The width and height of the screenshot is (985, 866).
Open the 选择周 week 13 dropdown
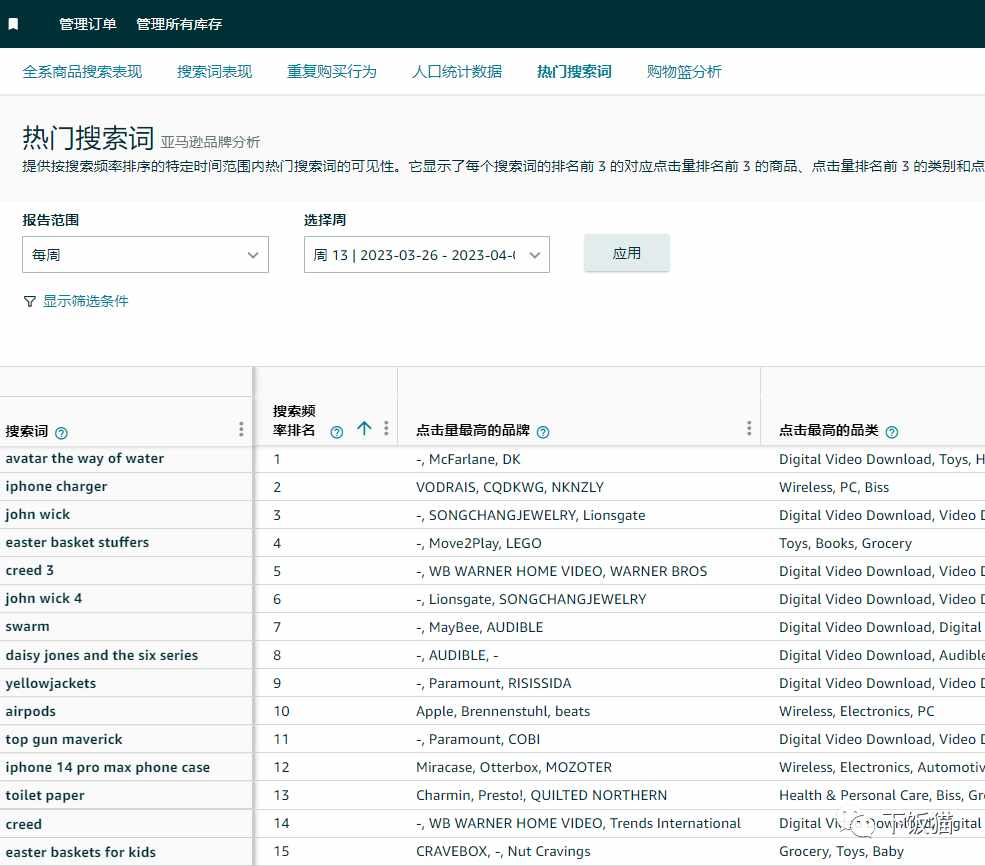coord(427,254)
